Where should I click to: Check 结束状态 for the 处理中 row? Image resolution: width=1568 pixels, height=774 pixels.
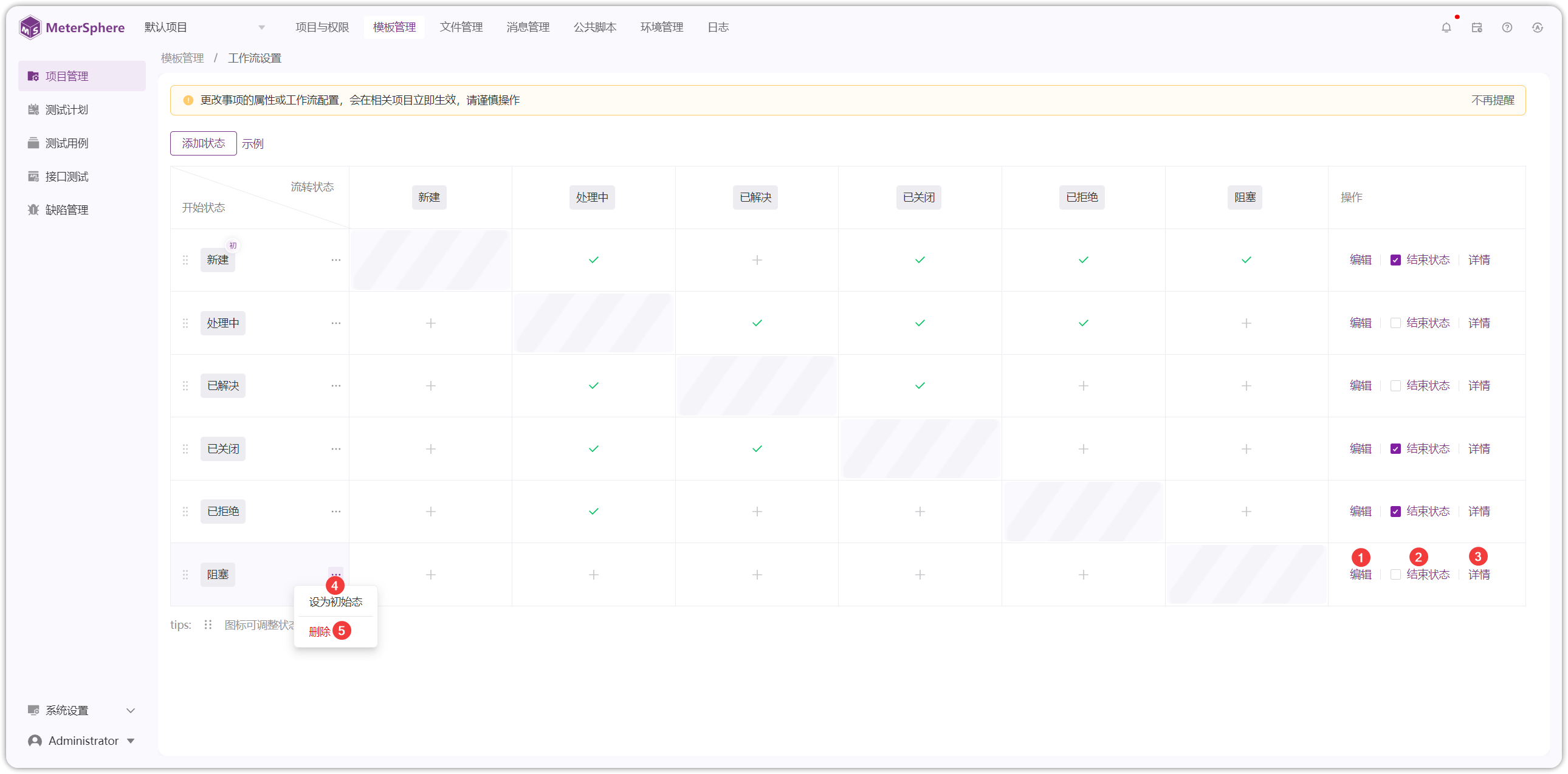point(1395,323)
